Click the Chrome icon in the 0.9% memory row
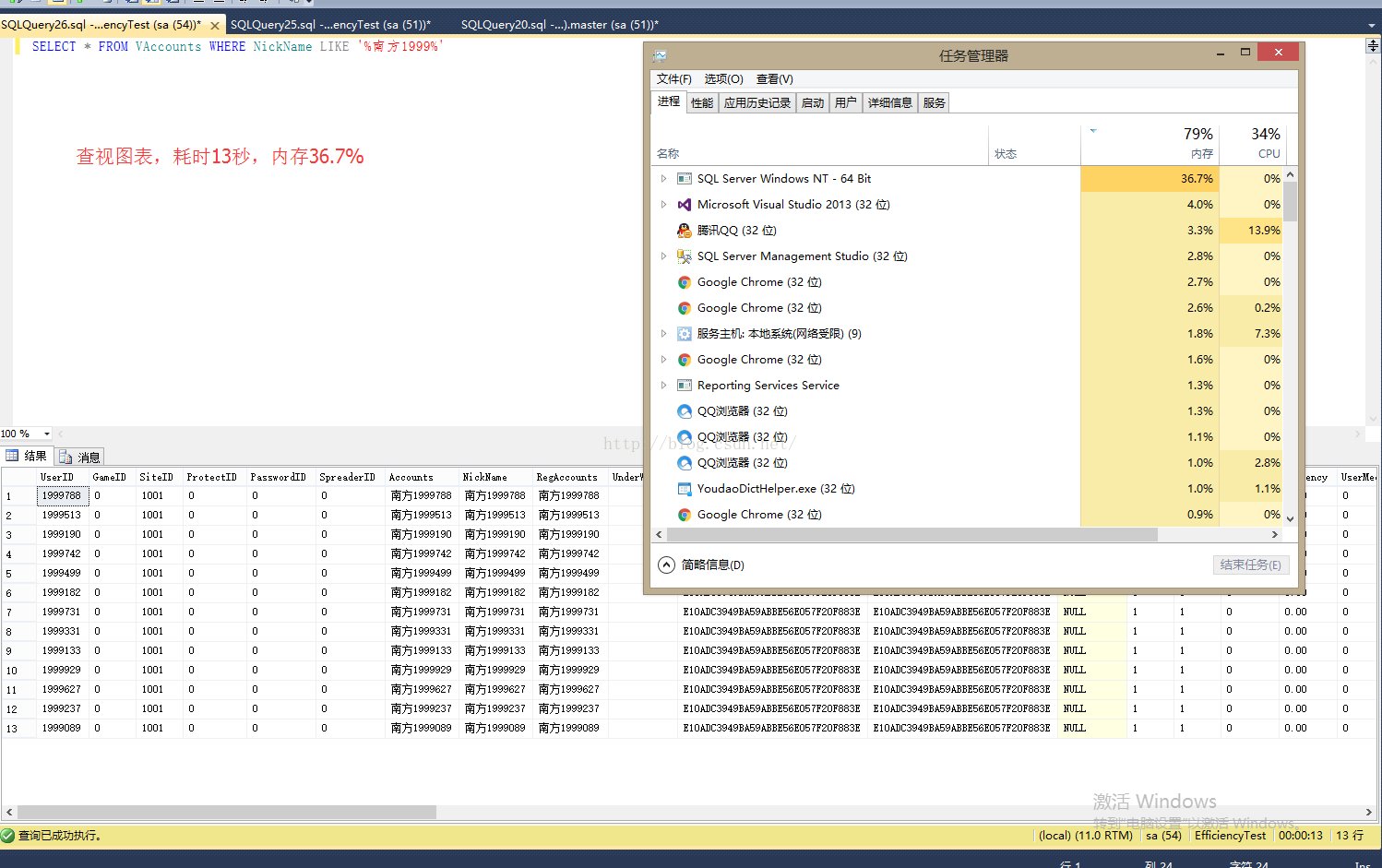Viewport: 1382px width, 868px height. (685, 515)
